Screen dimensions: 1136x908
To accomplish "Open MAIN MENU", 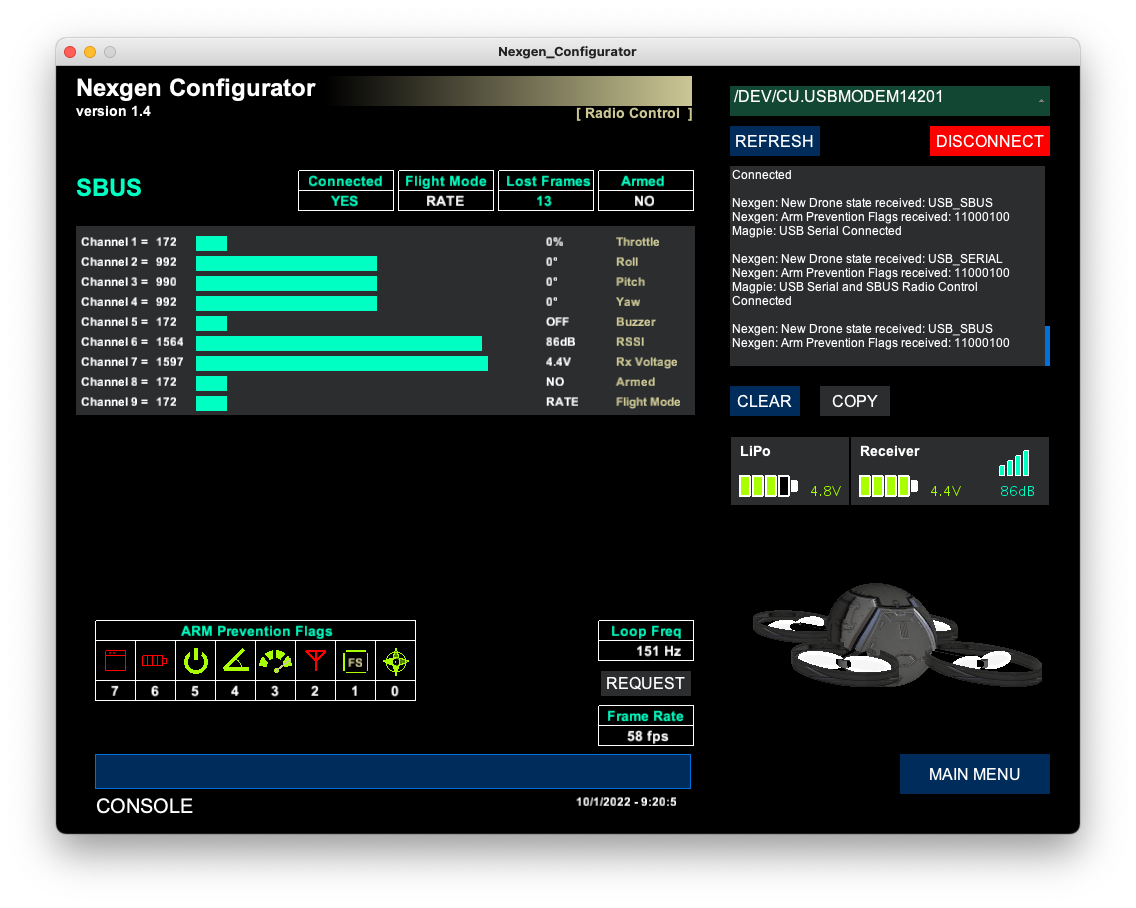I will (x=974, y=773).
